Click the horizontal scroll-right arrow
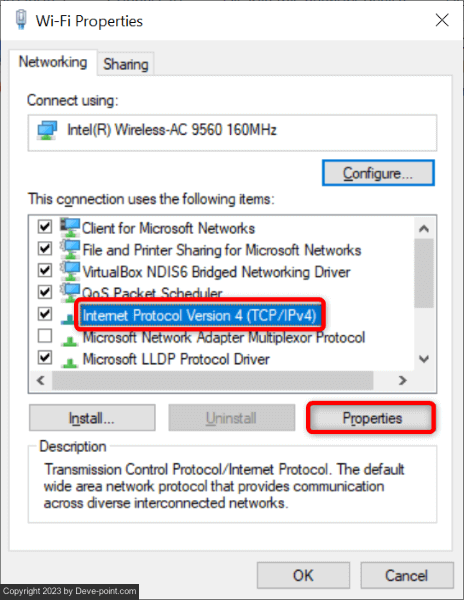Viewport: 464px width, 600px height. tap(402, 380)
